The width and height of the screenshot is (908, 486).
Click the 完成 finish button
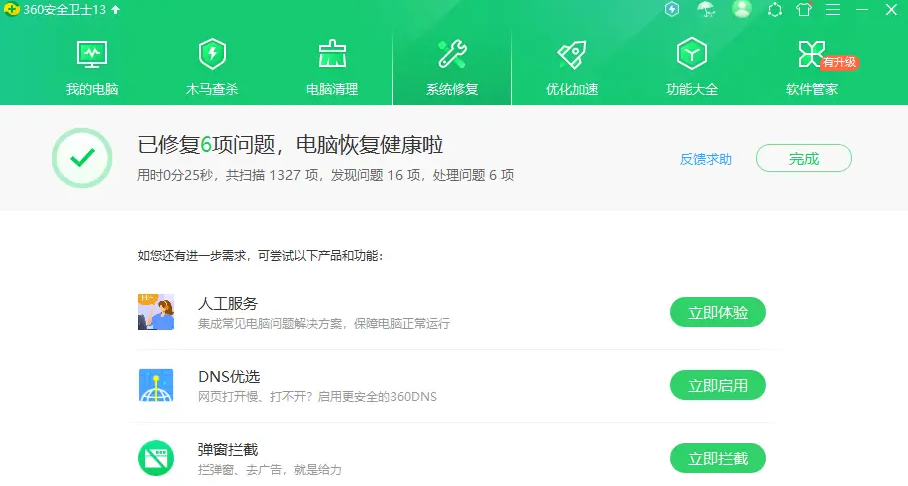click(x=804, y=158)
